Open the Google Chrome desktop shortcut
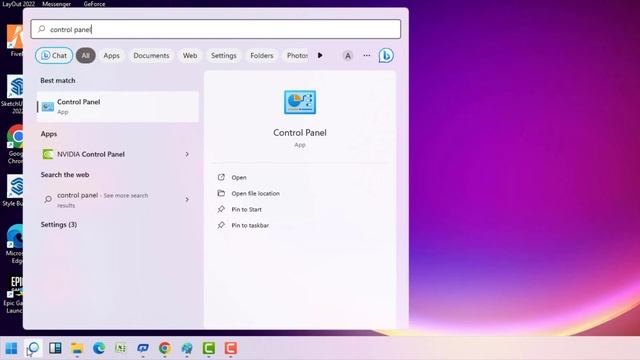640x360 pixels. tap(16, 144)
